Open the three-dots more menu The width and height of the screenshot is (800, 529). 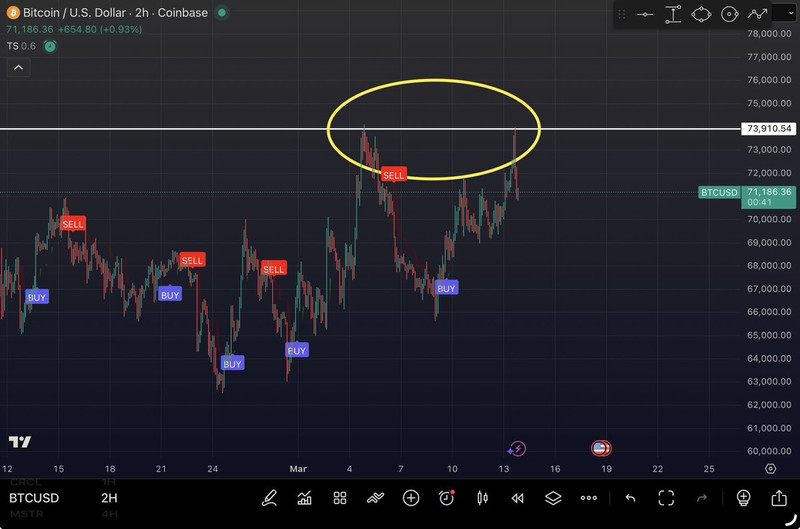tap(588, 498)
